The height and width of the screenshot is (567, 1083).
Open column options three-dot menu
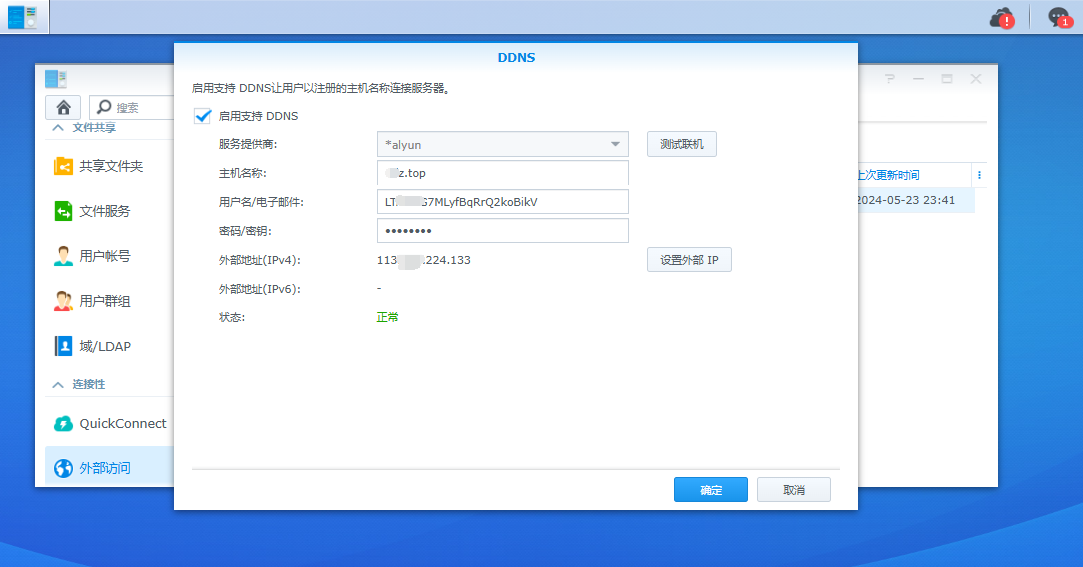click(979, 175)
